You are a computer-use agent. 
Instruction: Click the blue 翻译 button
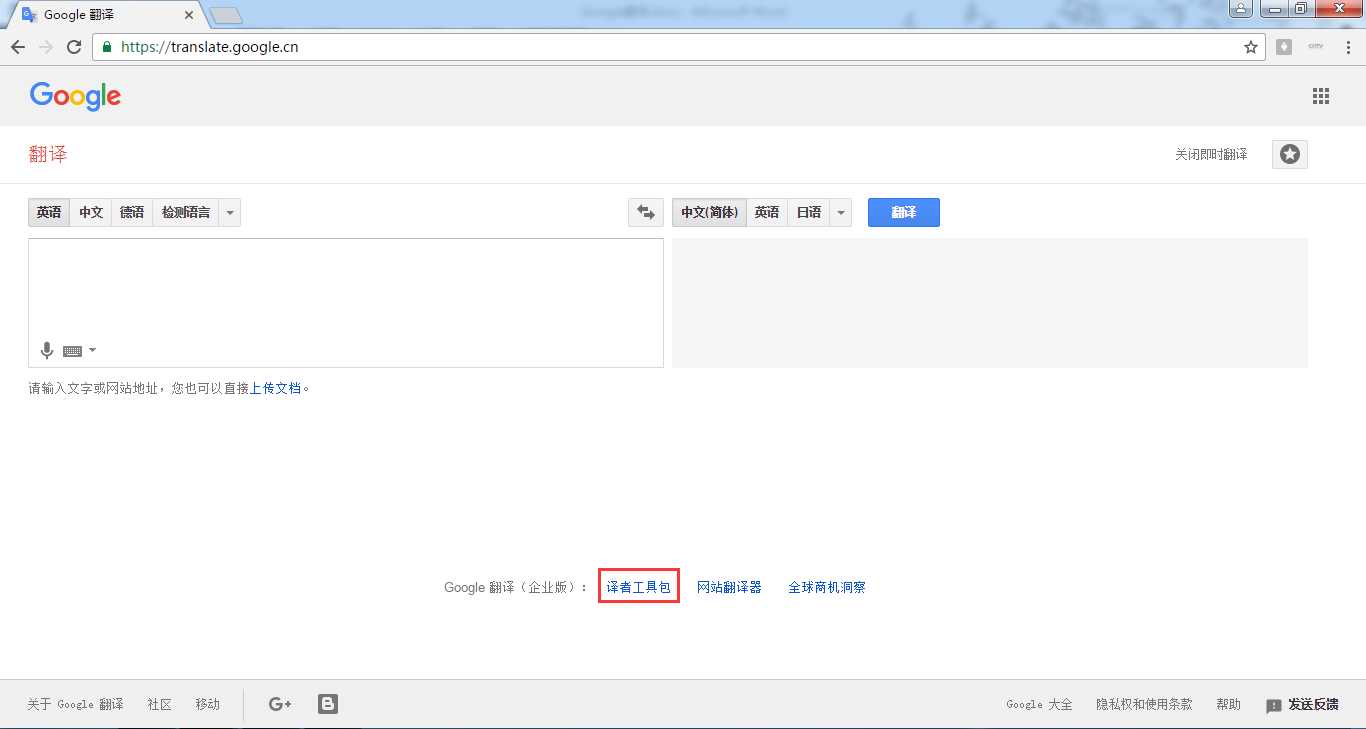pos(904,212)
